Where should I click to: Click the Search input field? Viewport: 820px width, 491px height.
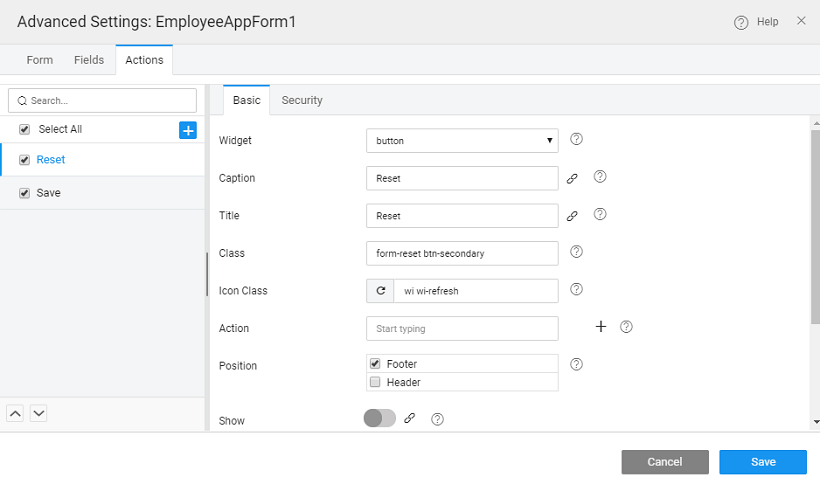103,101
